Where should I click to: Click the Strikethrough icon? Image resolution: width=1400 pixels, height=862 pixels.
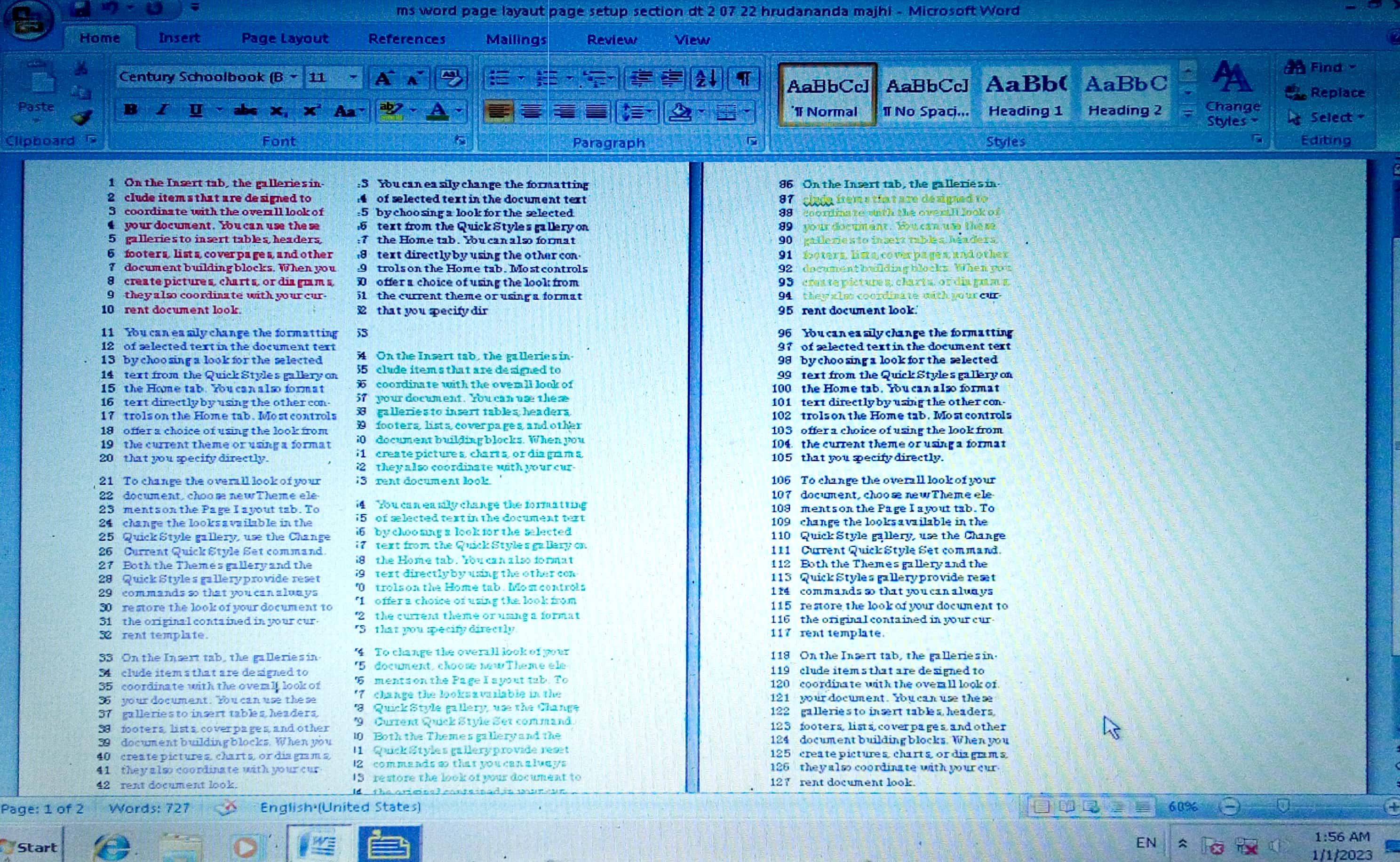tap(245, 111)
